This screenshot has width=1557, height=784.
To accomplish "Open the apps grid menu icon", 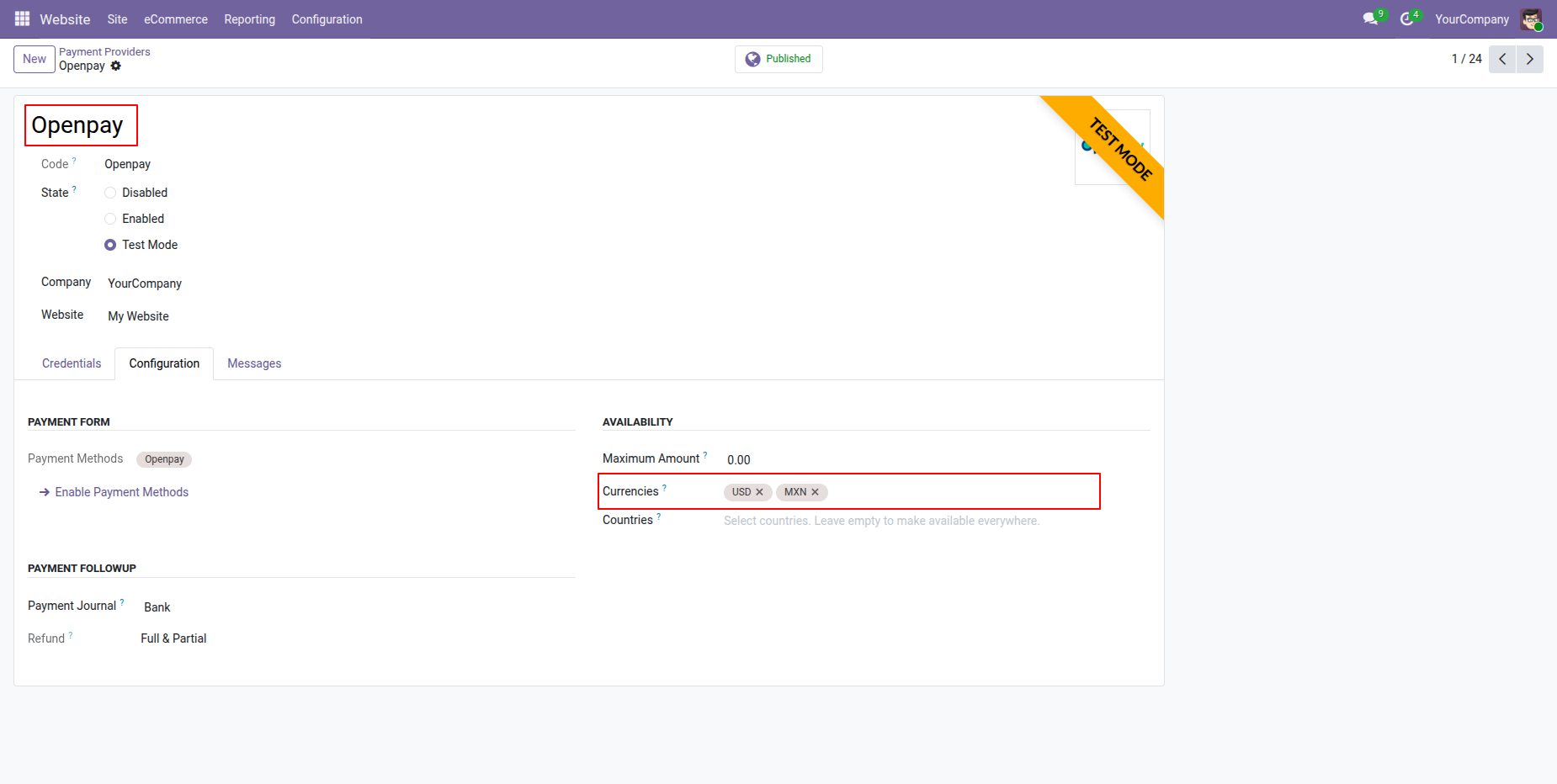I will [22, 19].
